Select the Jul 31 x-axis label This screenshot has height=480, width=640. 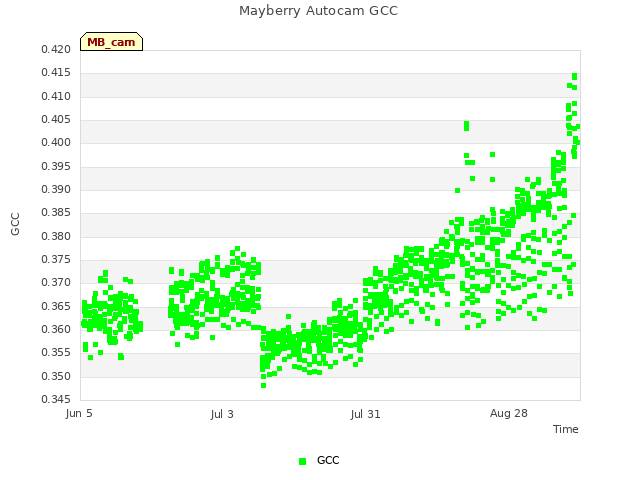[365, 414]
